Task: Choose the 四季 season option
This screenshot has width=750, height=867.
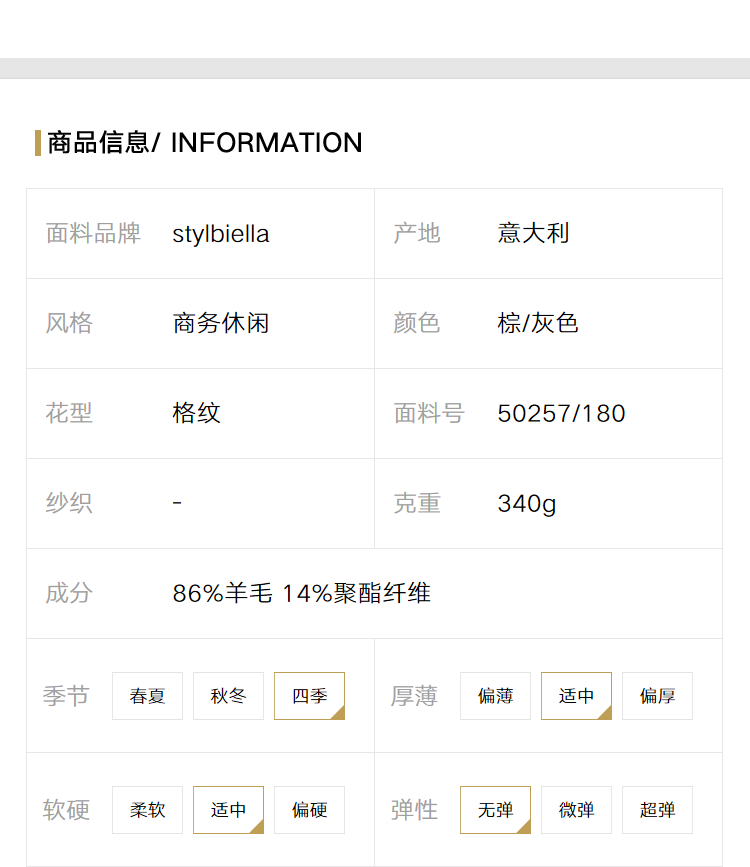Action: (x=309, y=696)
